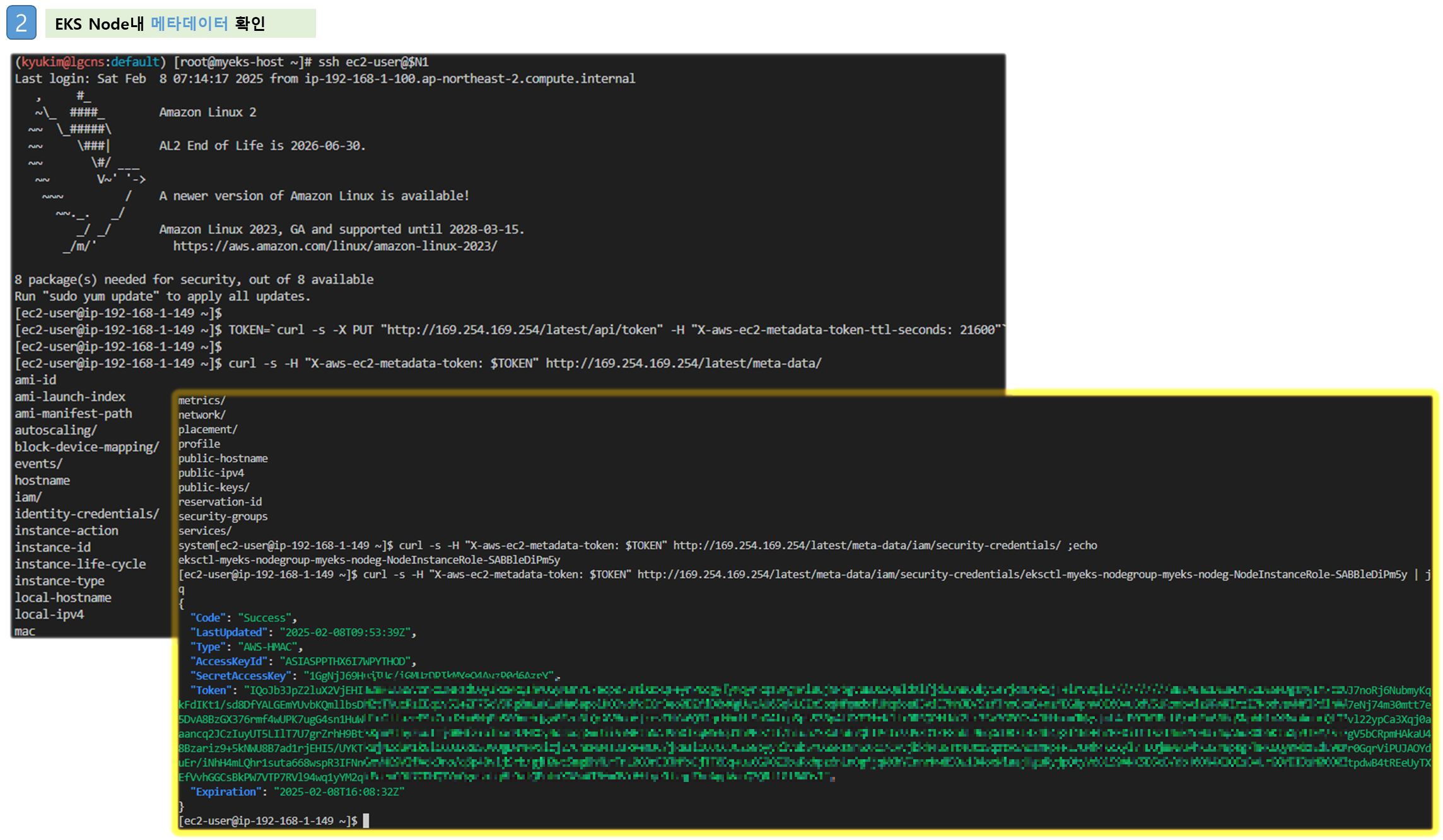Click the "Code": "Success" JSON line
1443x840 pixels.
[243, 618]
